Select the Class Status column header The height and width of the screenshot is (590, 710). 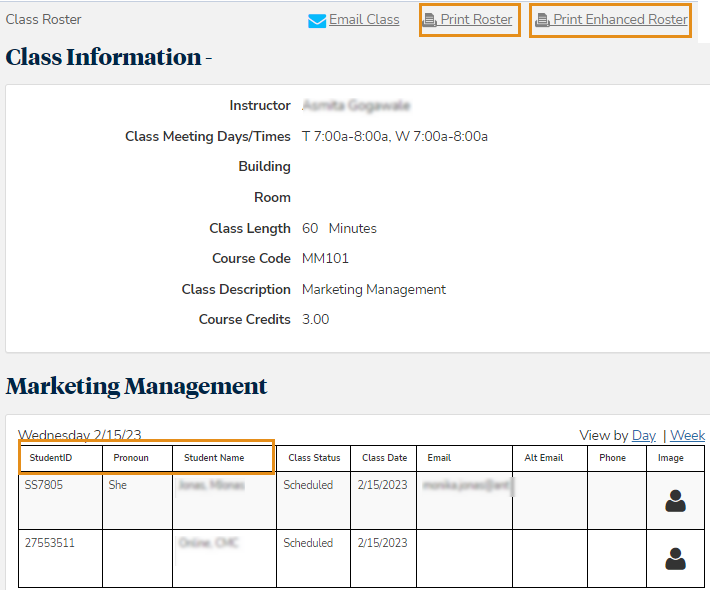[x=314, y=458]
